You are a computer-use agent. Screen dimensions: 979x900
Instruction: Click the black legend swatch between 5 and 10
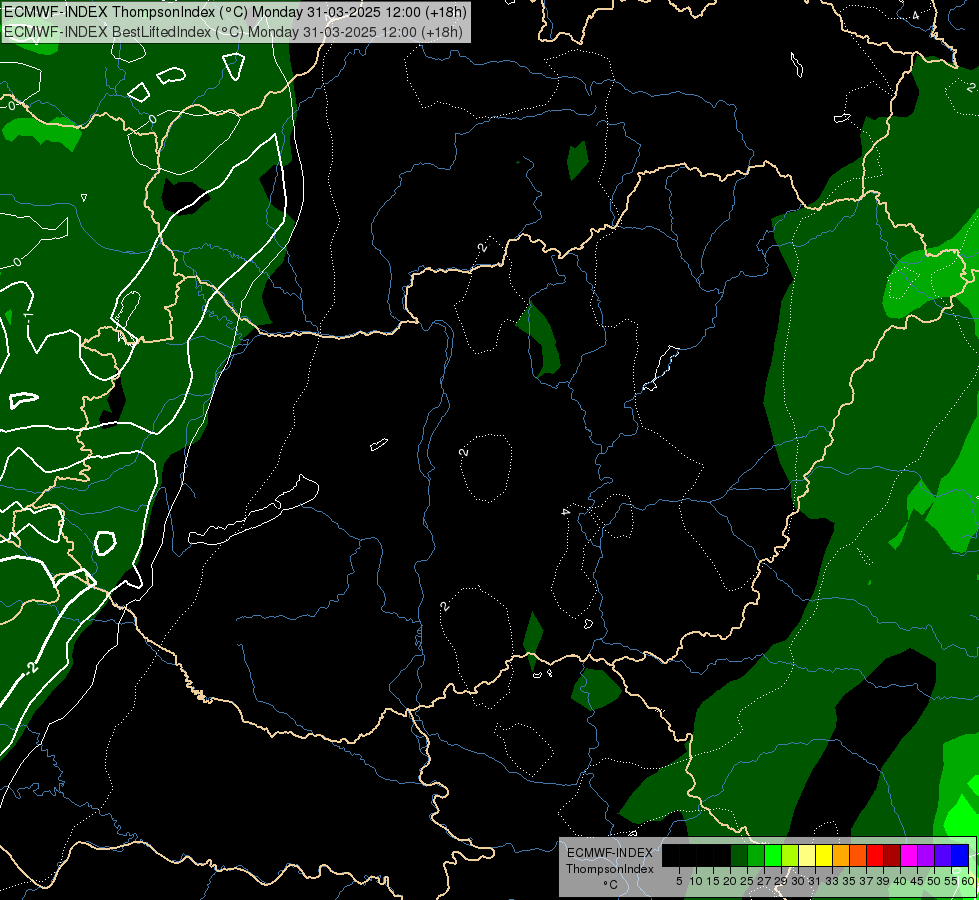point(688,855)
